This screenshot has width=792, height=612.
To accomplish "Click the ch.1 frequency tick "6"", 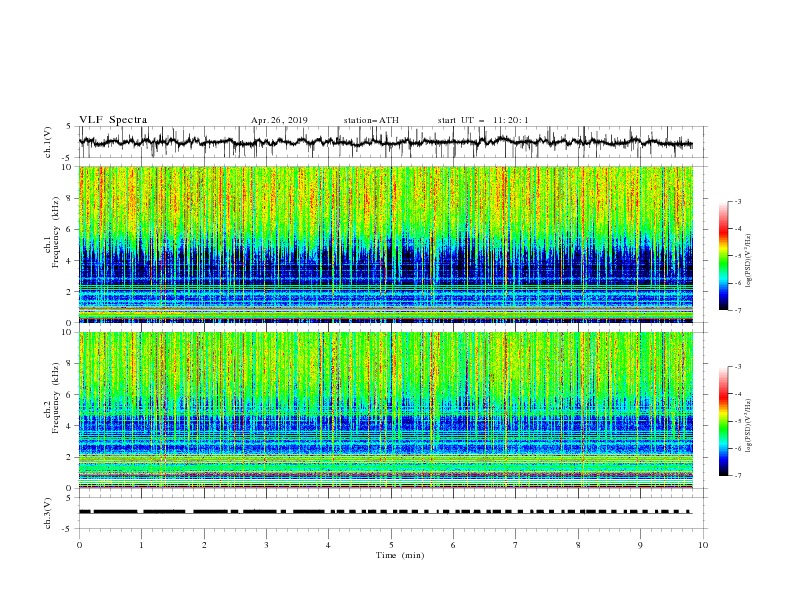I will pyautogui.click(x=71, y=229).
